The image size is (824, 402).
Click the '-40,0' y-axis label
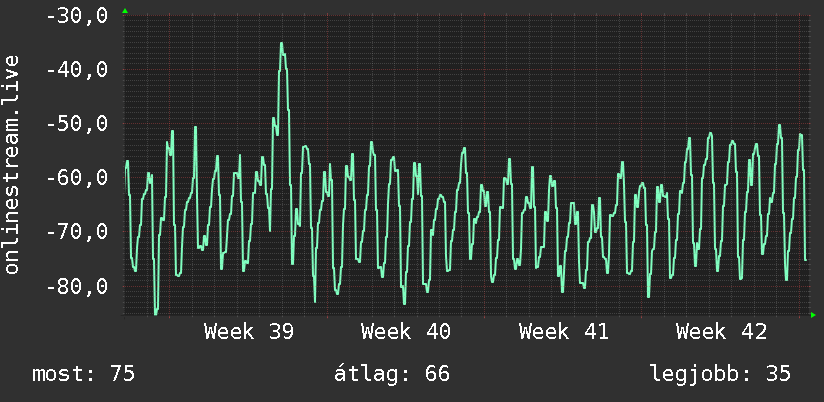tap(77, 70)
